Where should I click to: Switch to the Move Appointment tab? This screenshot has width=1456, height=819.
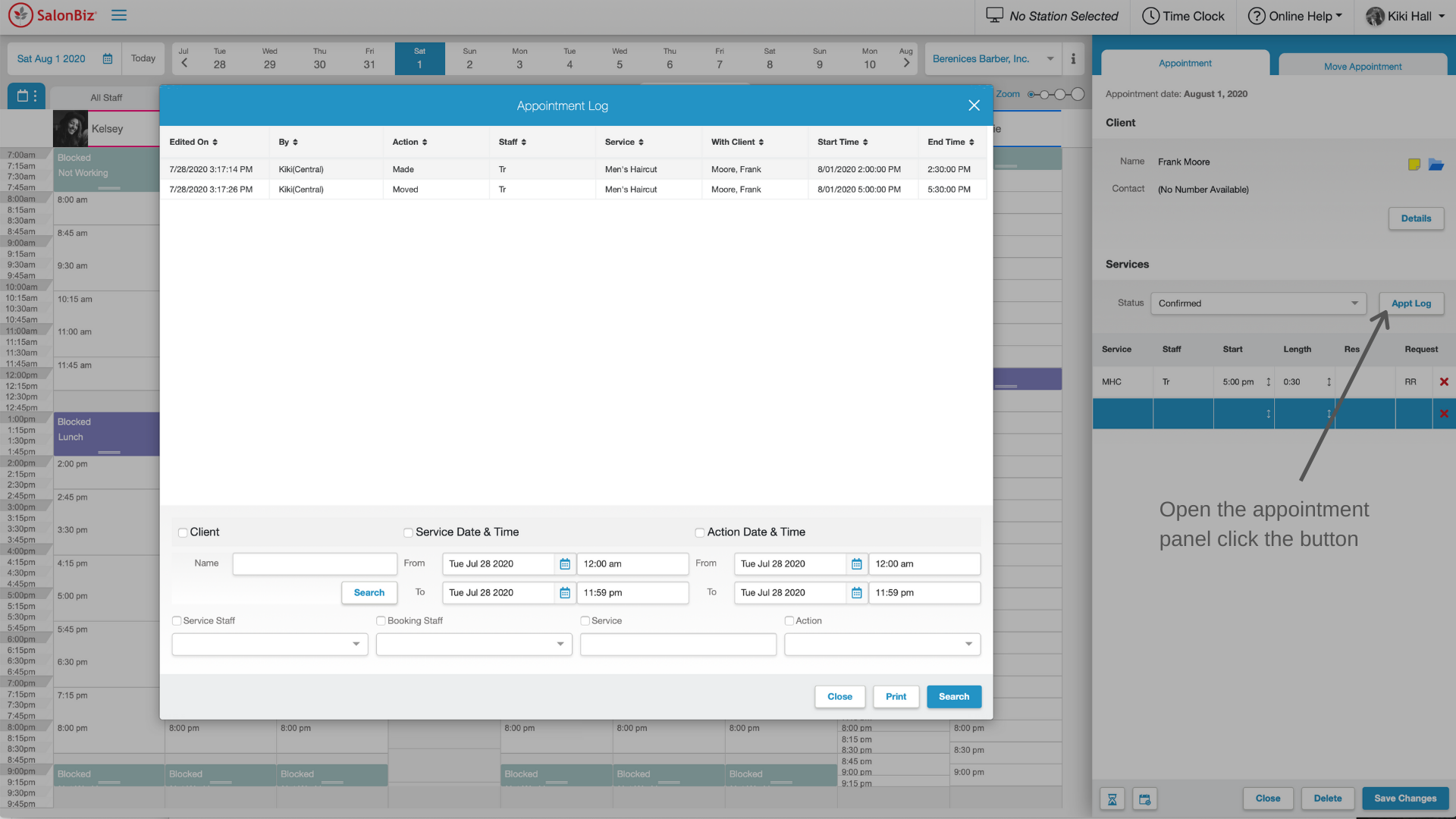(x=1362, y=66)
